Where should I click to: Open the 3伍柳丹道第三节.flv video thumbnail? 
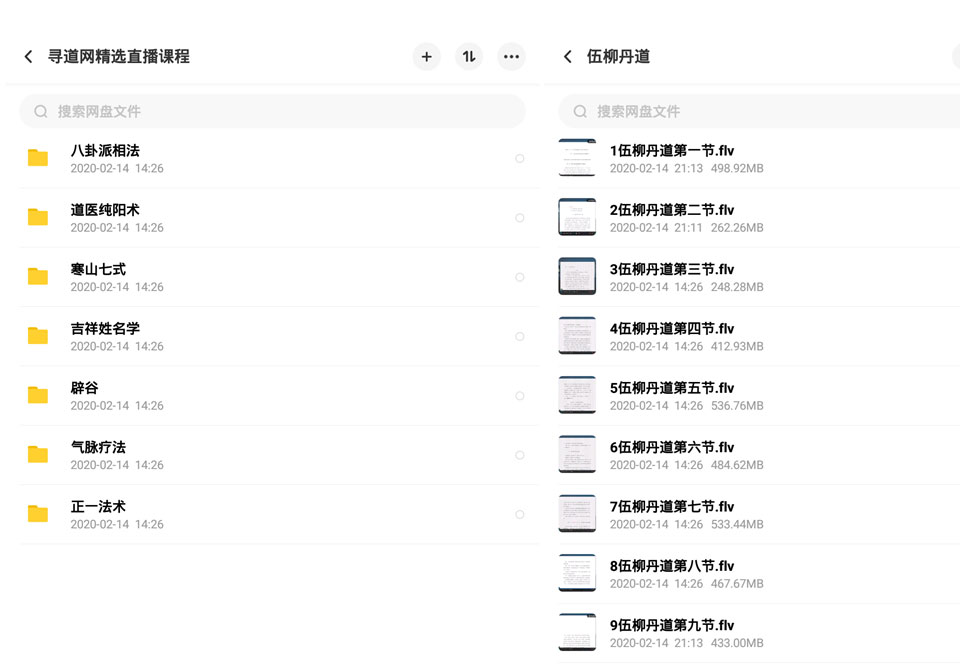pos(577,277)
